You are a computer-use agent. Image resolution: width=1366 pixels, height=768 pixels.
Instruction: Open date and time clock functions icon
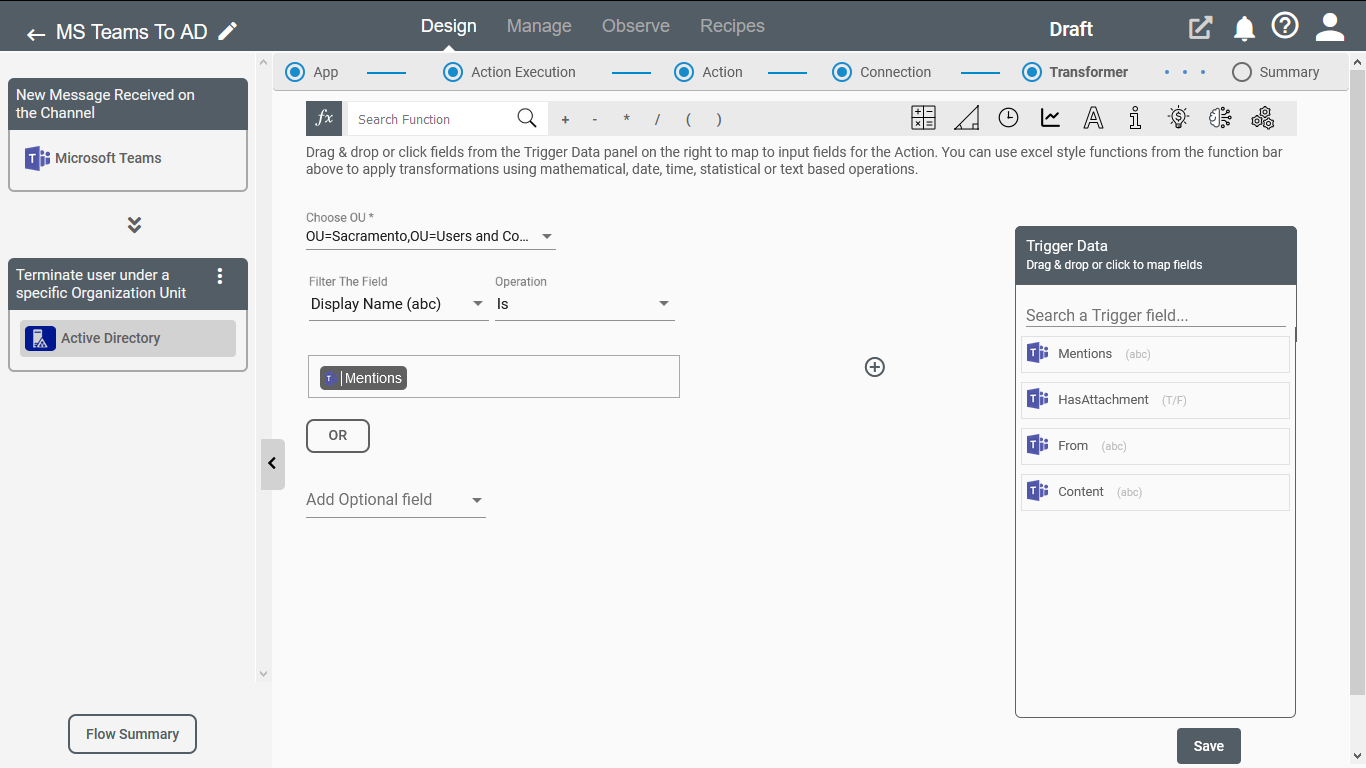[1008, 118]
